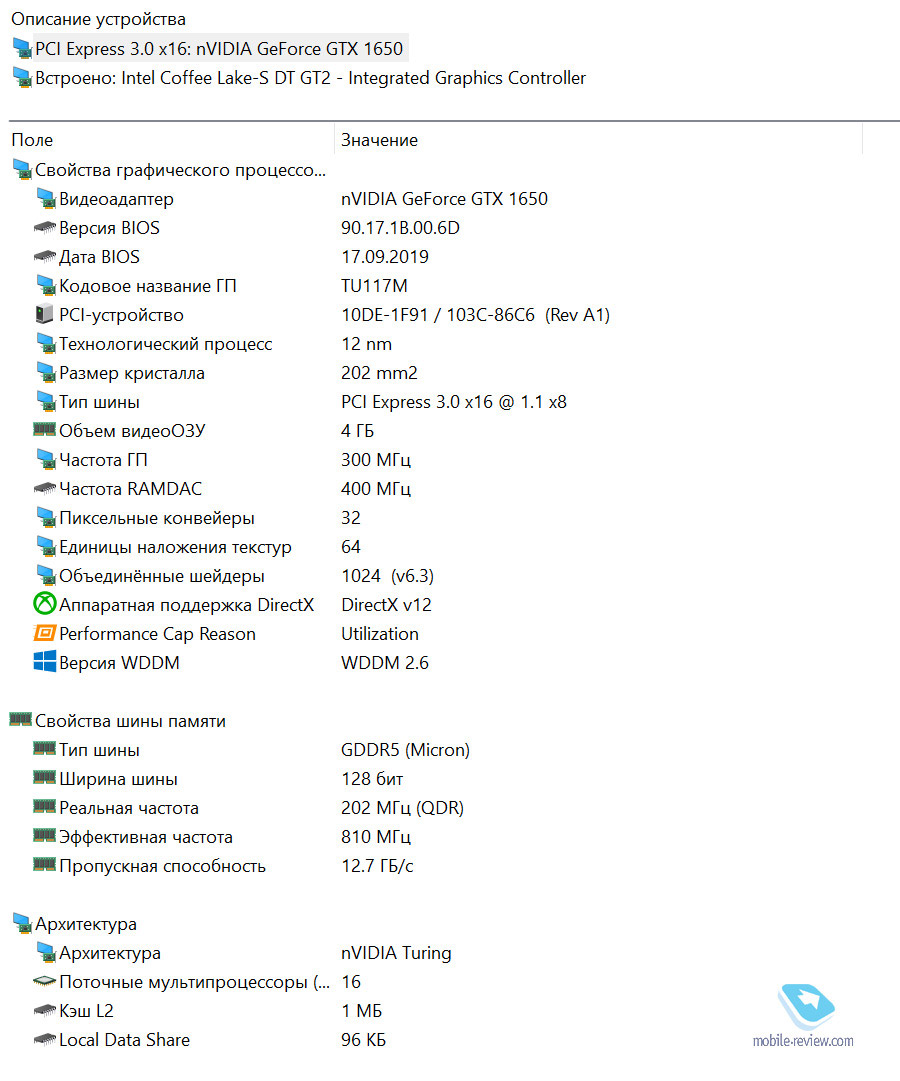Click the Пиксельные конвейеры icon
The width and height of the screenshot is (900, 1081).
tap(46, 518)
